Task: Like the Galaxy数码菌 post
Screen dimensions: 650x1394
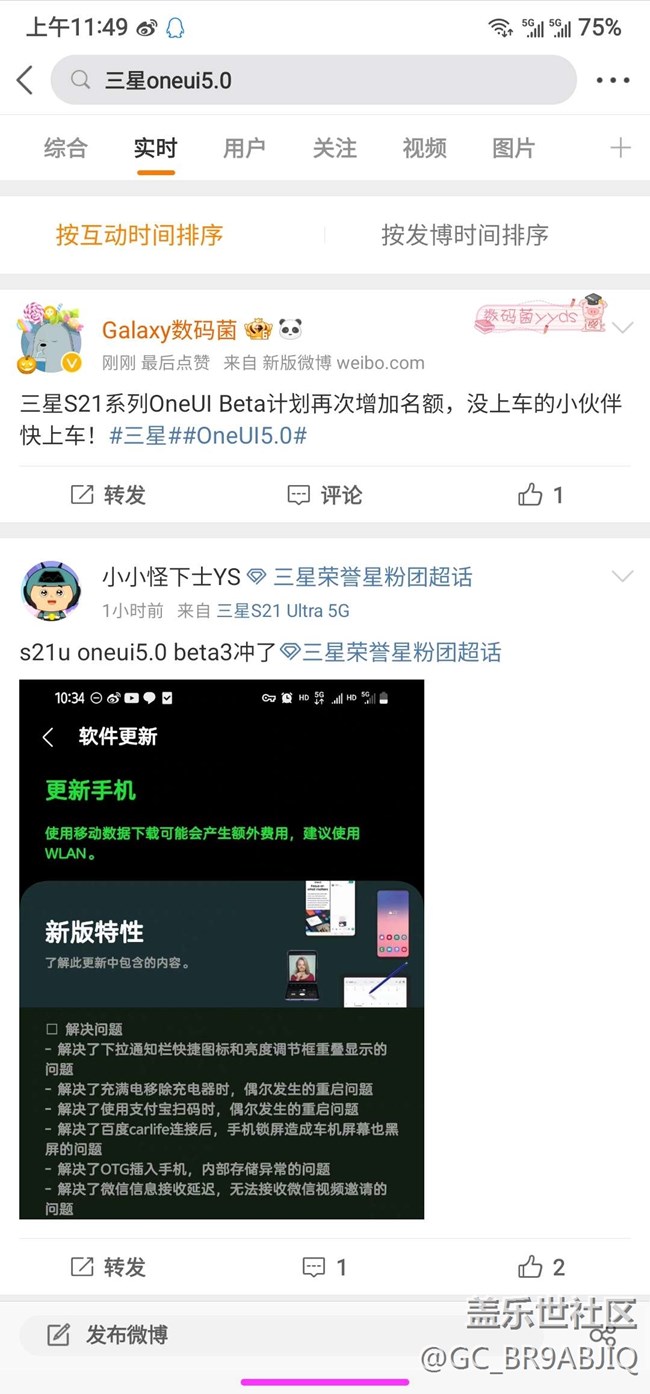Action: click(541, 494)
